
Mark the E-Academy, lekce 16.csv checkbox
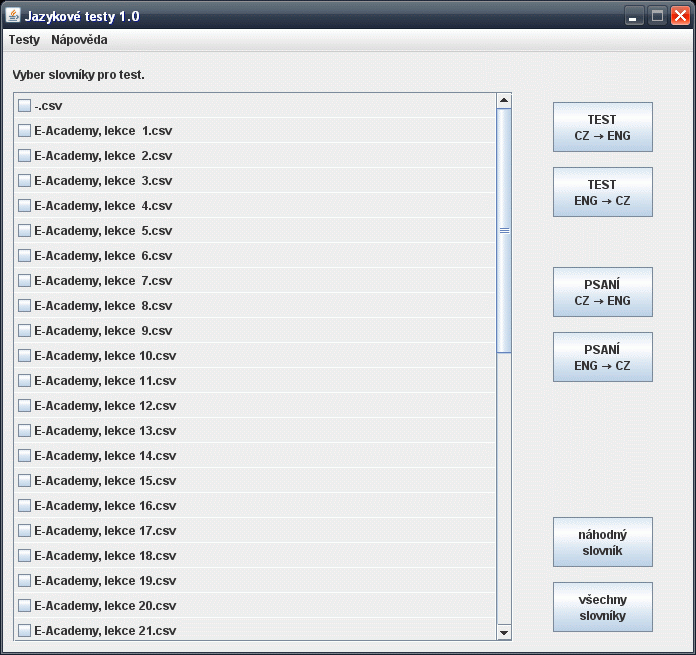[24, 505]
